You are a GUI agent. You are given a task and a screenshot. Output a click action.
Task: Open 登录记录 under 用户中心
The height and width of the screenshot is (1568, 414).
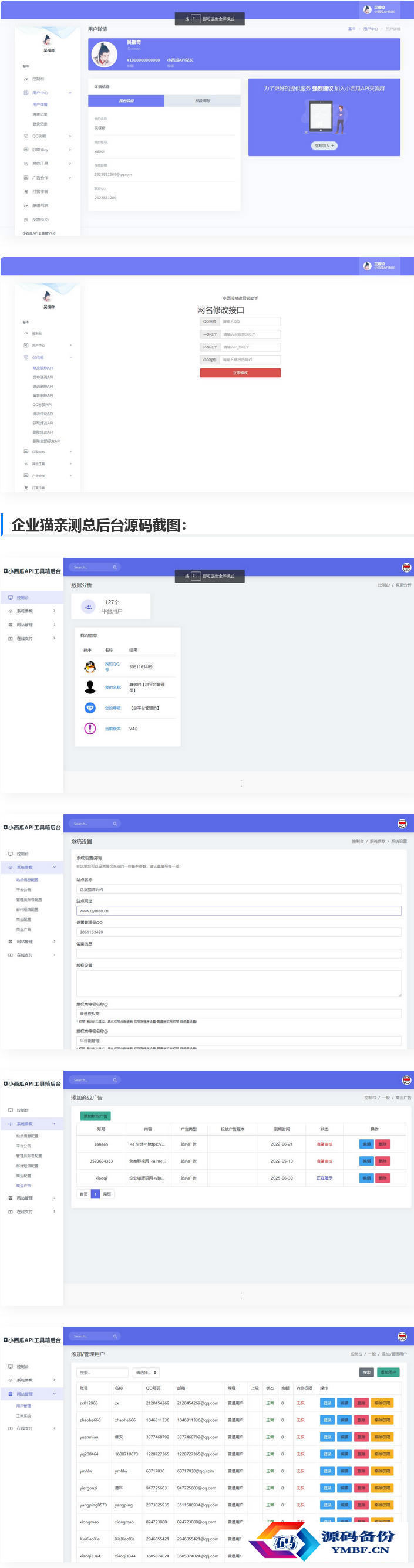39,124
